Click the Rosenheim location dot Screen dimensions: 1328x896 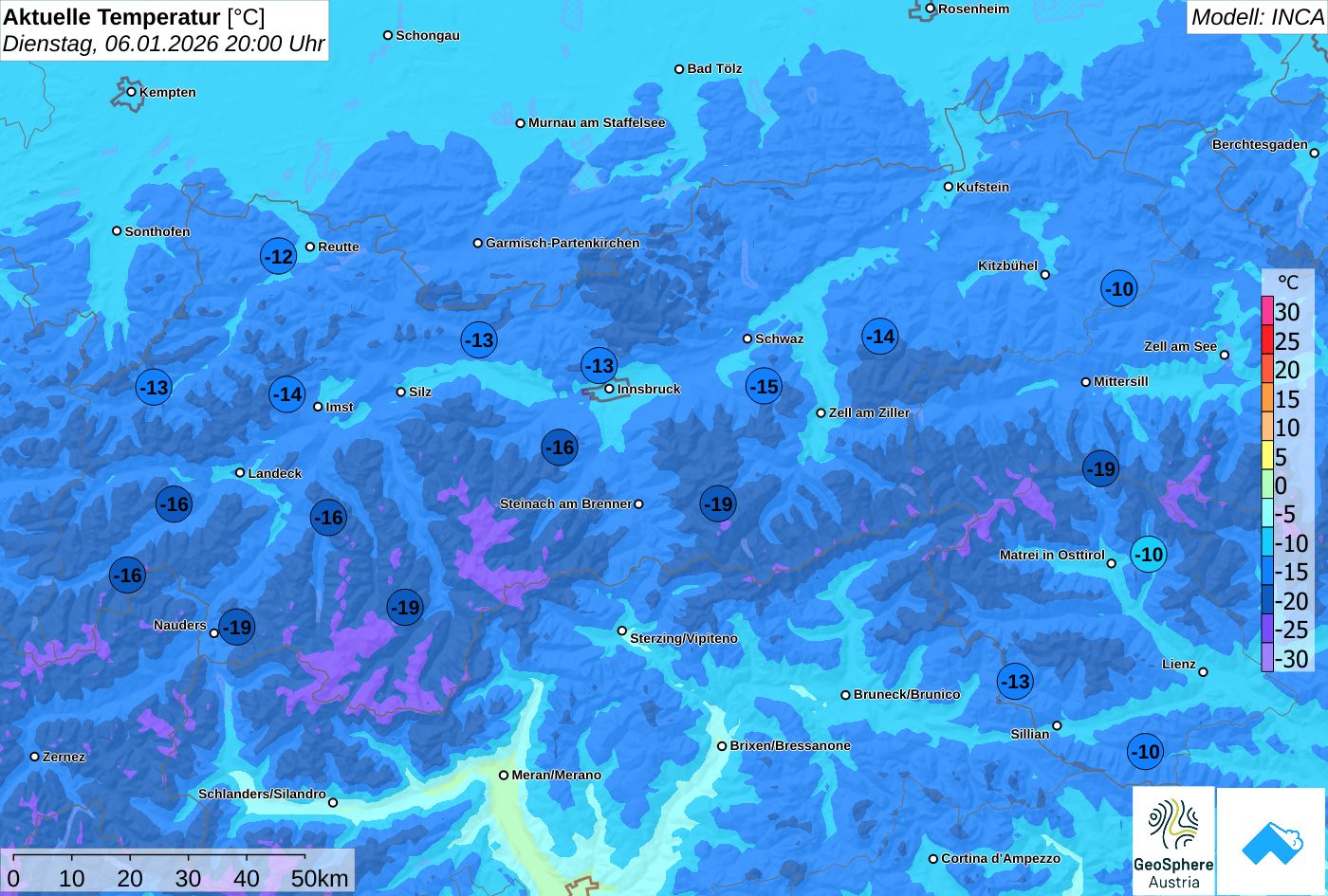(x=931, y=9)
